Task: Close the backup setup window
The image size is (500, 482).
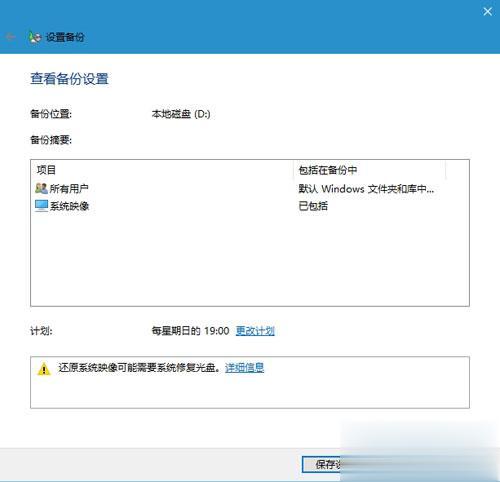Action: tap(487, 12)
